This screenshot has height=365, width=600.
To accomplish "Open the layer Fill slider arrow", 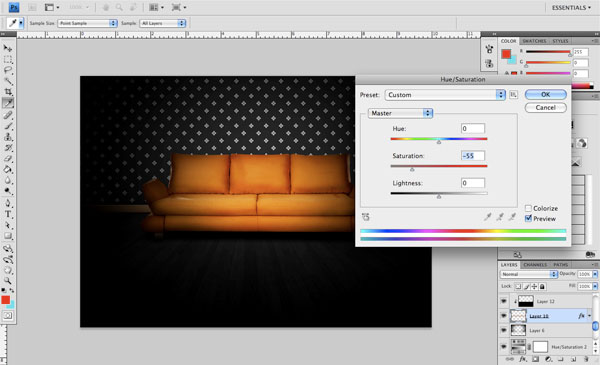I will coord(595,286).
